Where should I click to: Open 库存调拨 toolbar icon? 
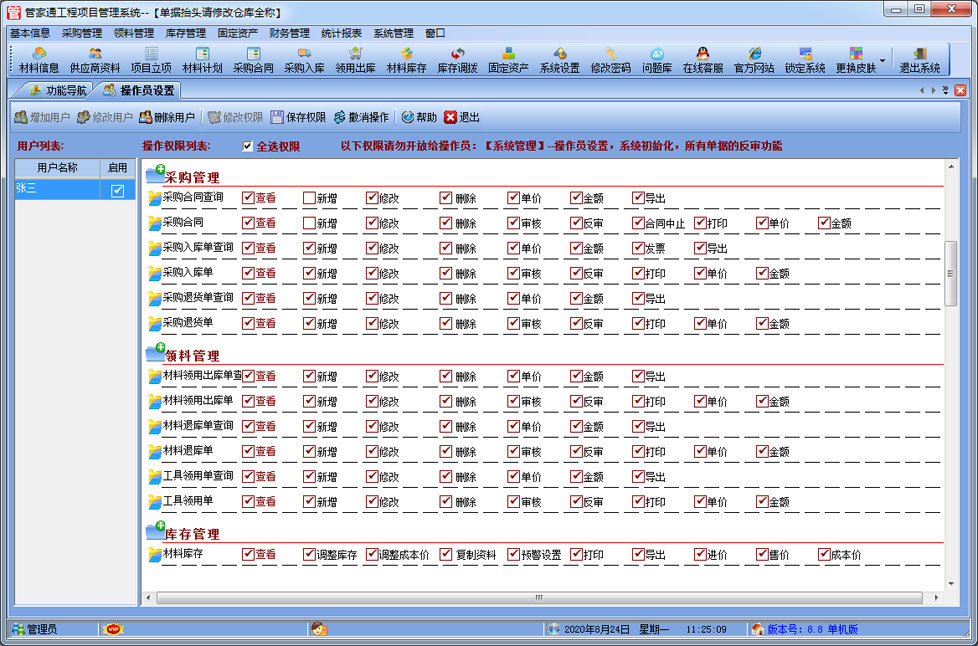point(457,60)
